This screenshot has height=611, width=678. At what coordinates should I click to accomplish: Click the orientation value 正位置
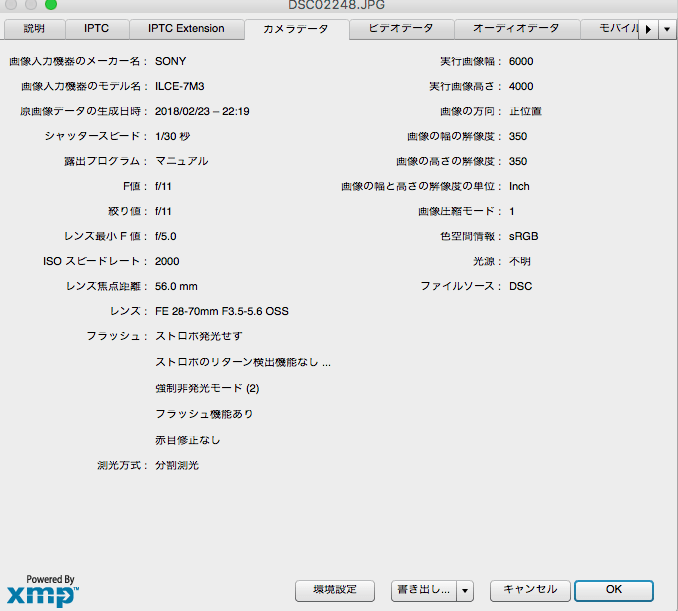pos(525,112)
